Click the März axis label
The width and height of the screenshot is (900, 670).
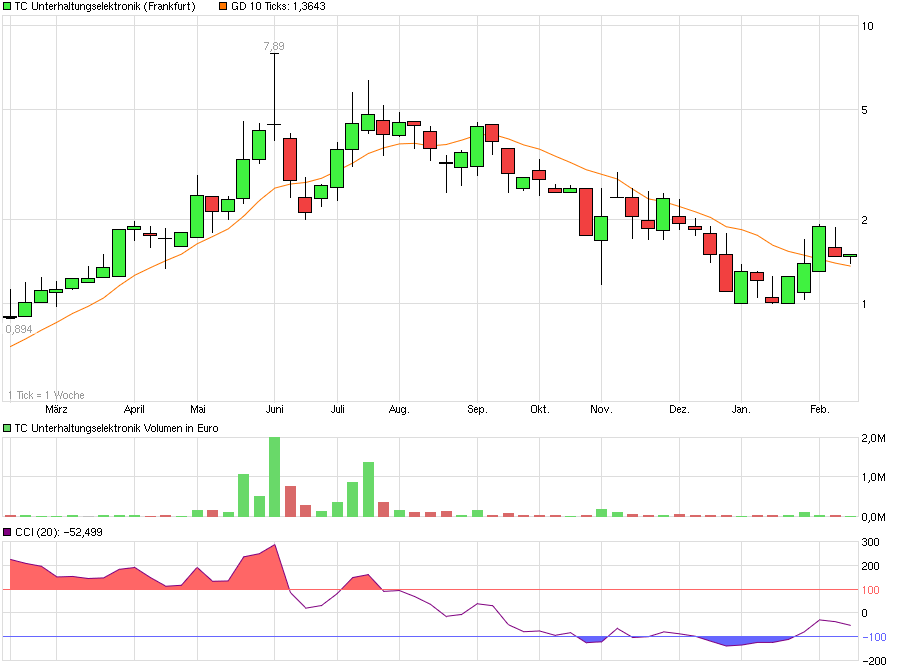56,409
